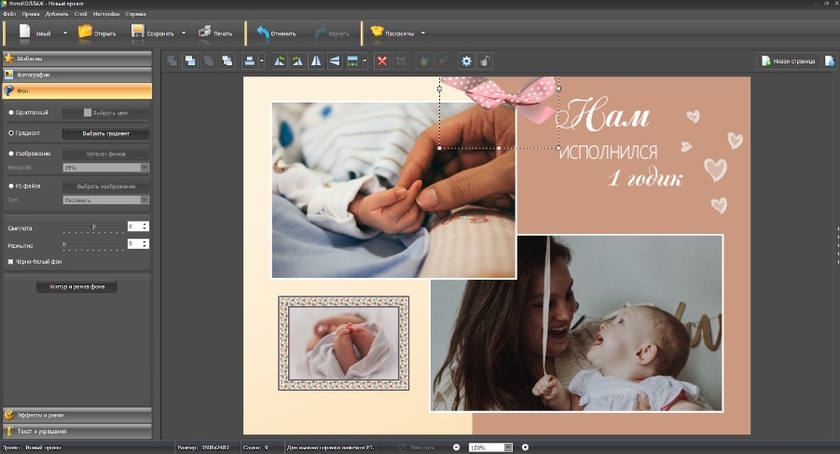Click the Печать (Print) icon

[204, 32]
